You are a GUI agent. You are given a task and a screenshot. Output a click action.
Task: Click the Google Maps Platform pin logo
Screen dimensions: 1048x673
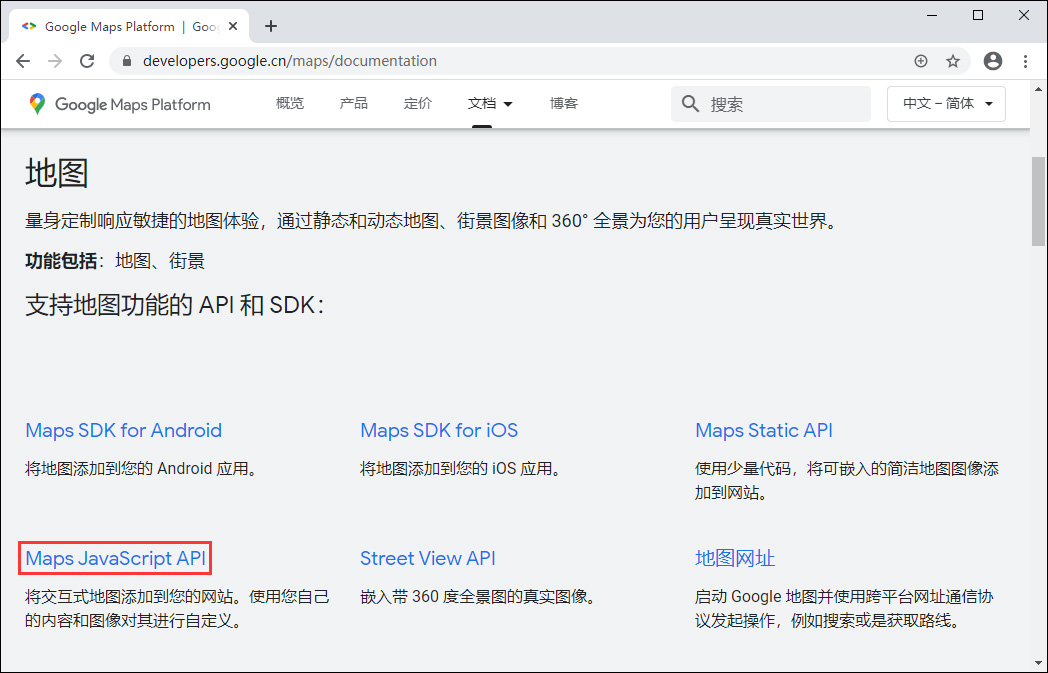click(37, 103)
